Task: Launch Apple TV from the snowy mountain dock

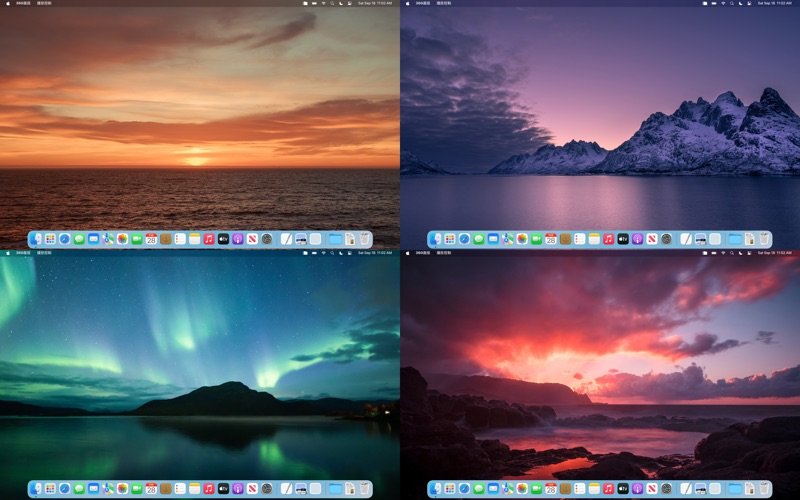Action: pos(623,239)
